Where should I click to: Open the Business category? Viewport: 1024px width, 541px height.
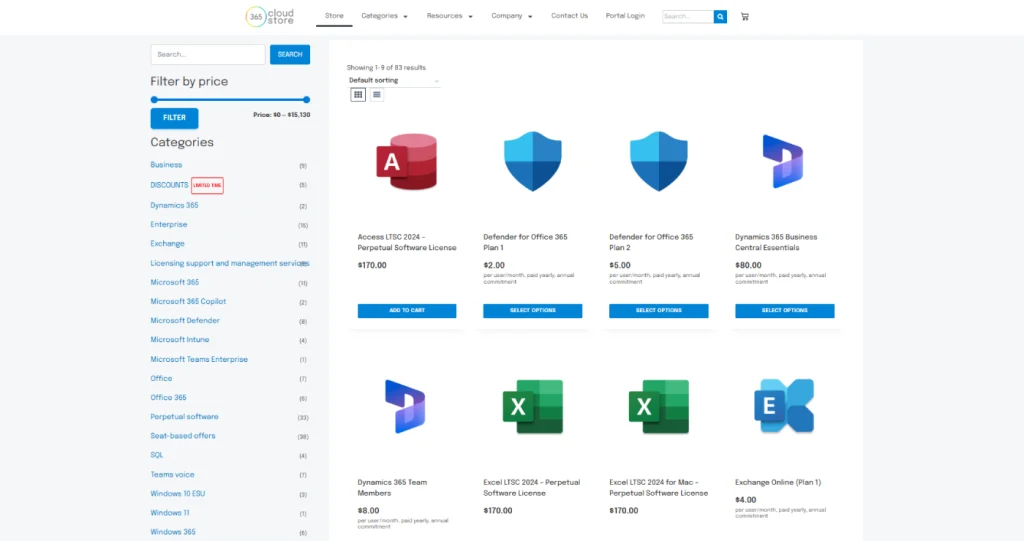pyautogui.click(x=167, y=165)
